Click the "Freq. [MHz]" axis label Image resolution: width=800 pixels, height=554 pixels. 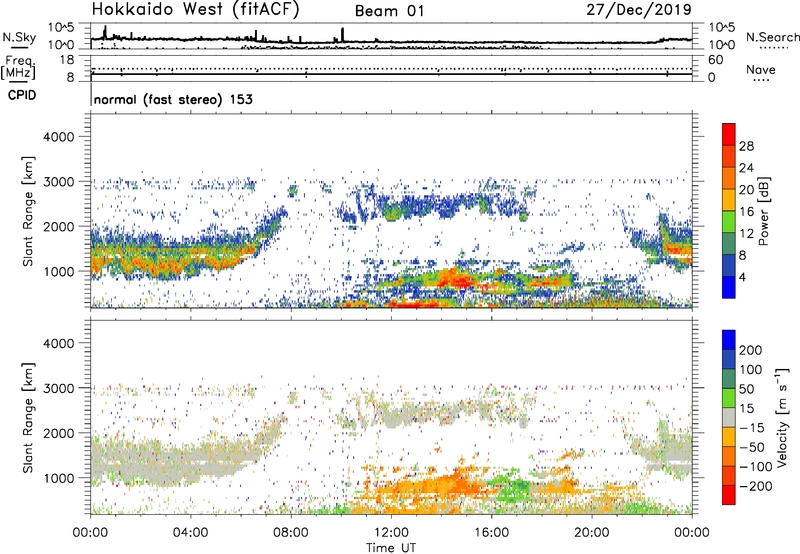pos(19,67)
